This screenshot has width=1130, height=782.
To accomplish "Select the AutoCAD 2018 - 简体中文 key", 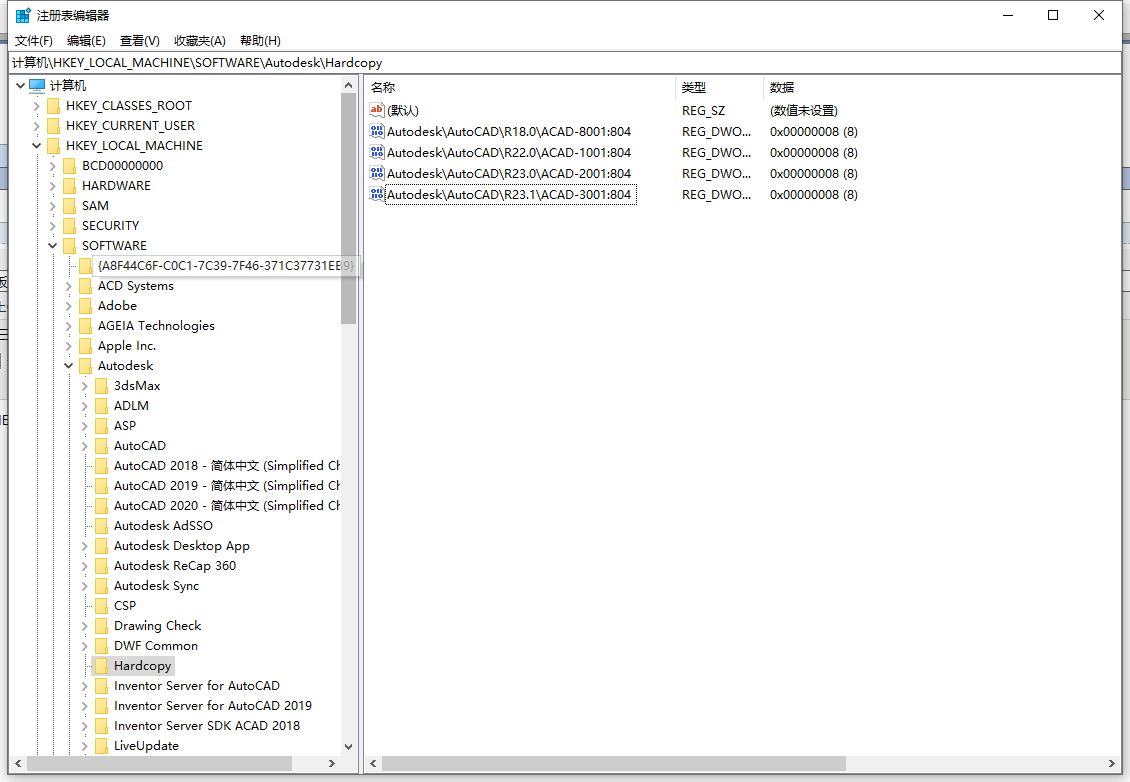I will point(226,466).
